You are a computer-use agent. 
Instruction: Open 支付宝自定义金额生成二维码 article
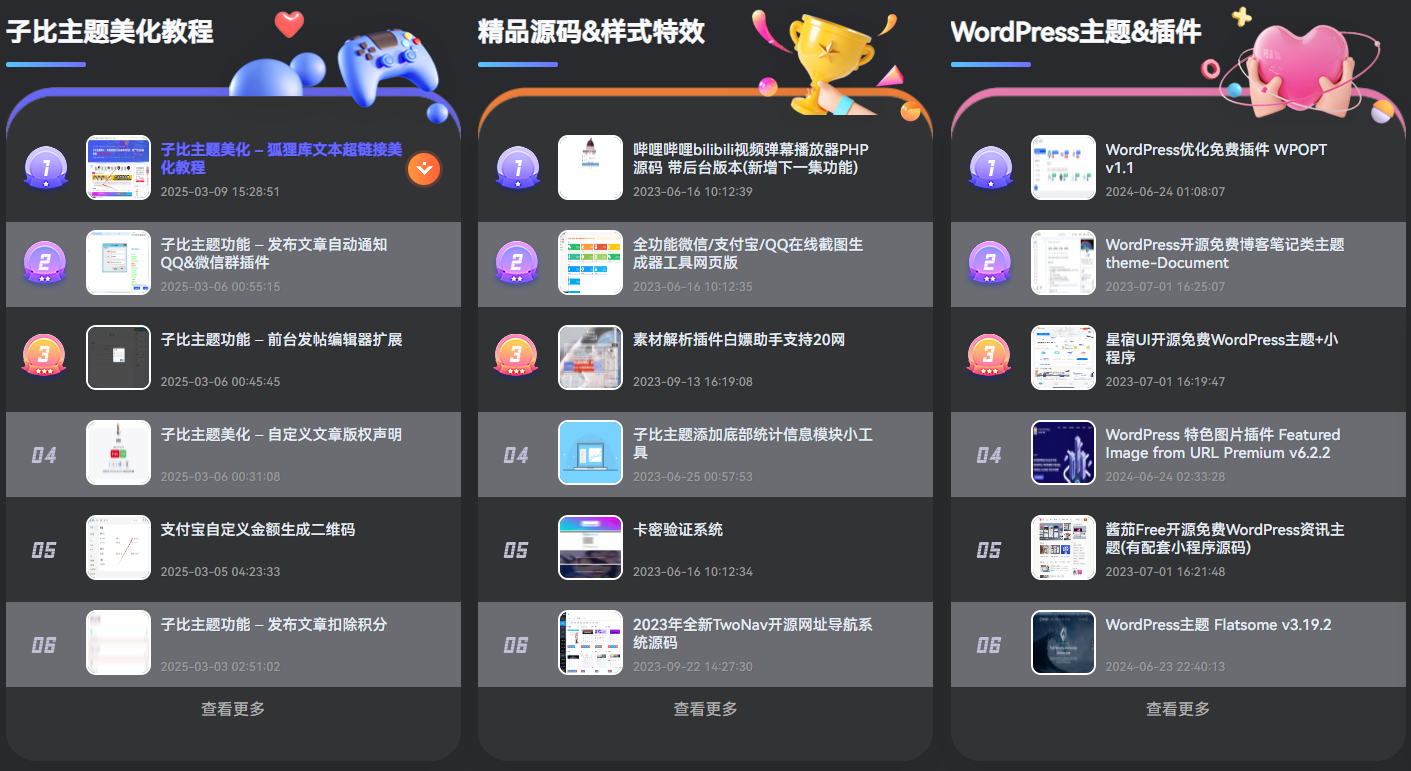pos(258,529)
